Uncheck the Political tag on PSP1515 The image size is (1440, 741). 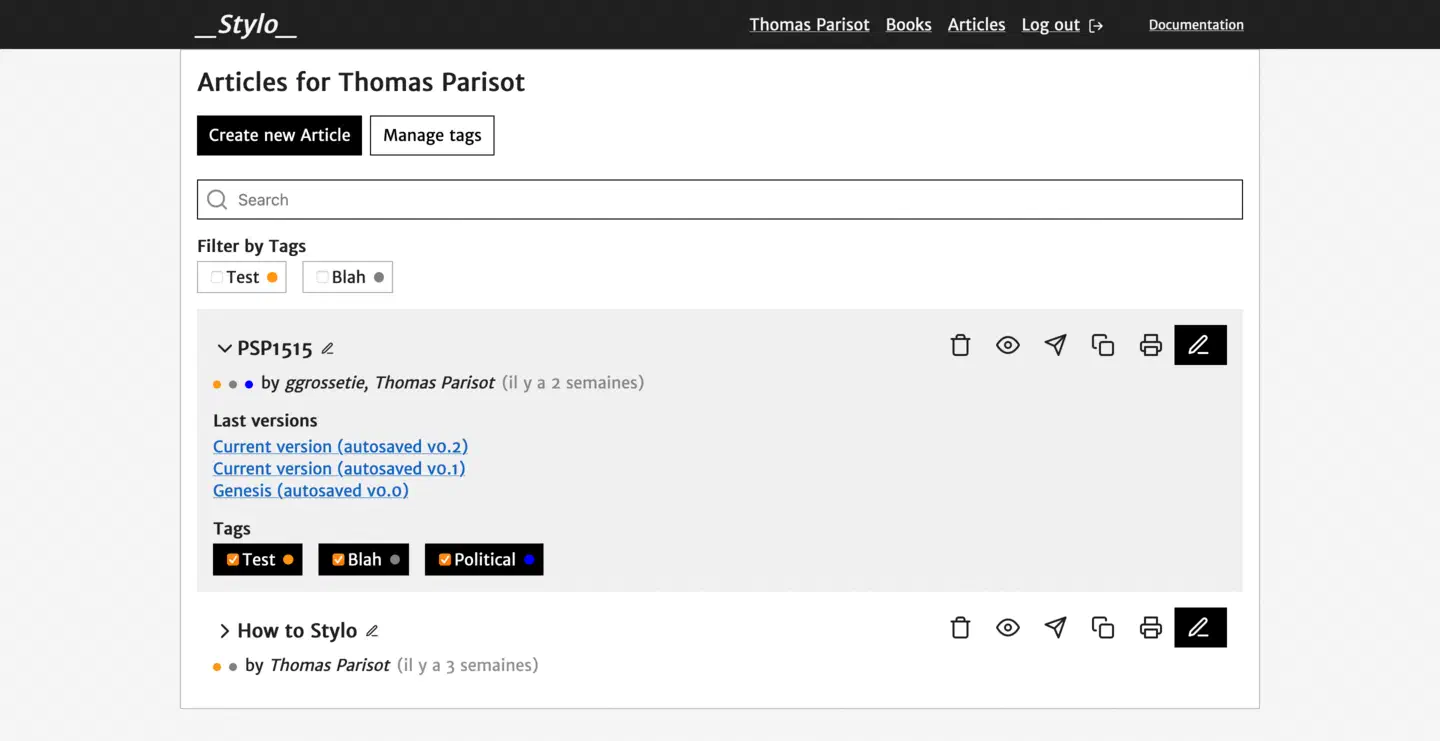pyautogui.click(x=445, y=560)
